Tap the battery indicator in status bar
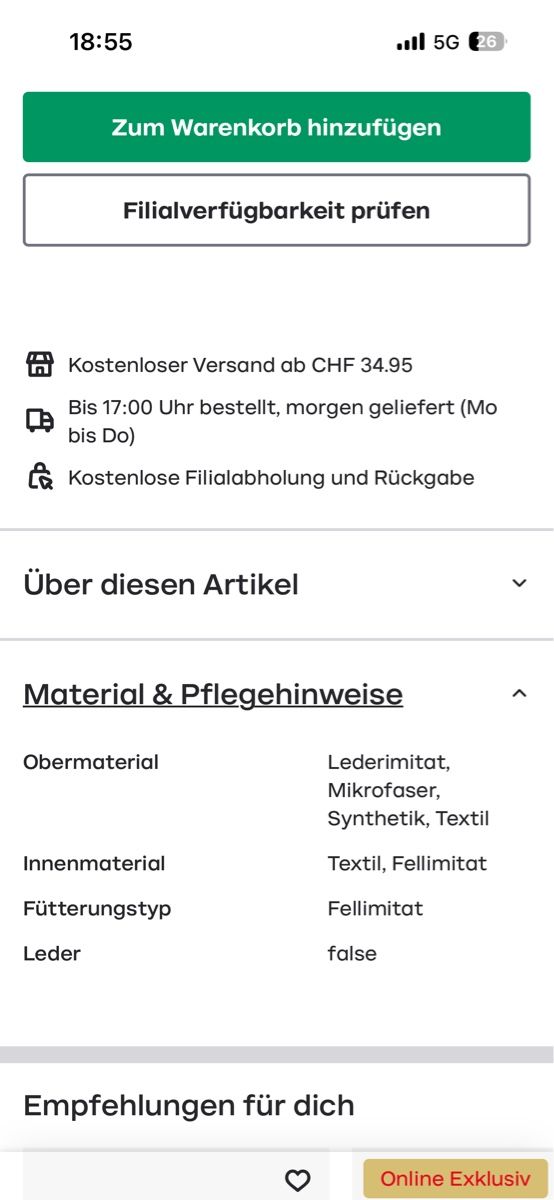This screenshot has height=1200, width=554. point(488,42)
